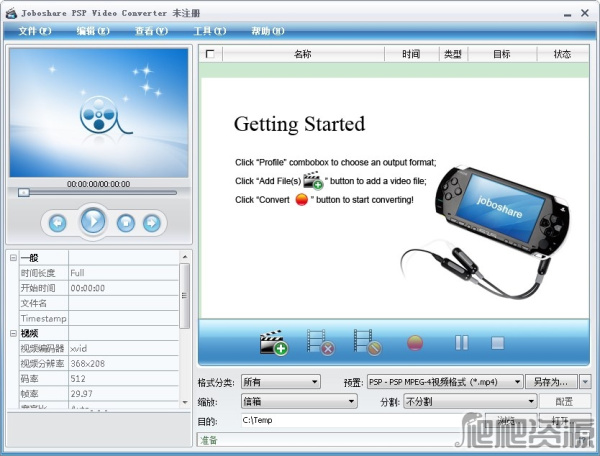The height and width of the screenshot is (456, 600).
Task: Click the Add File(s) icon in Getting Started text
Action: (x=313, y=180)
